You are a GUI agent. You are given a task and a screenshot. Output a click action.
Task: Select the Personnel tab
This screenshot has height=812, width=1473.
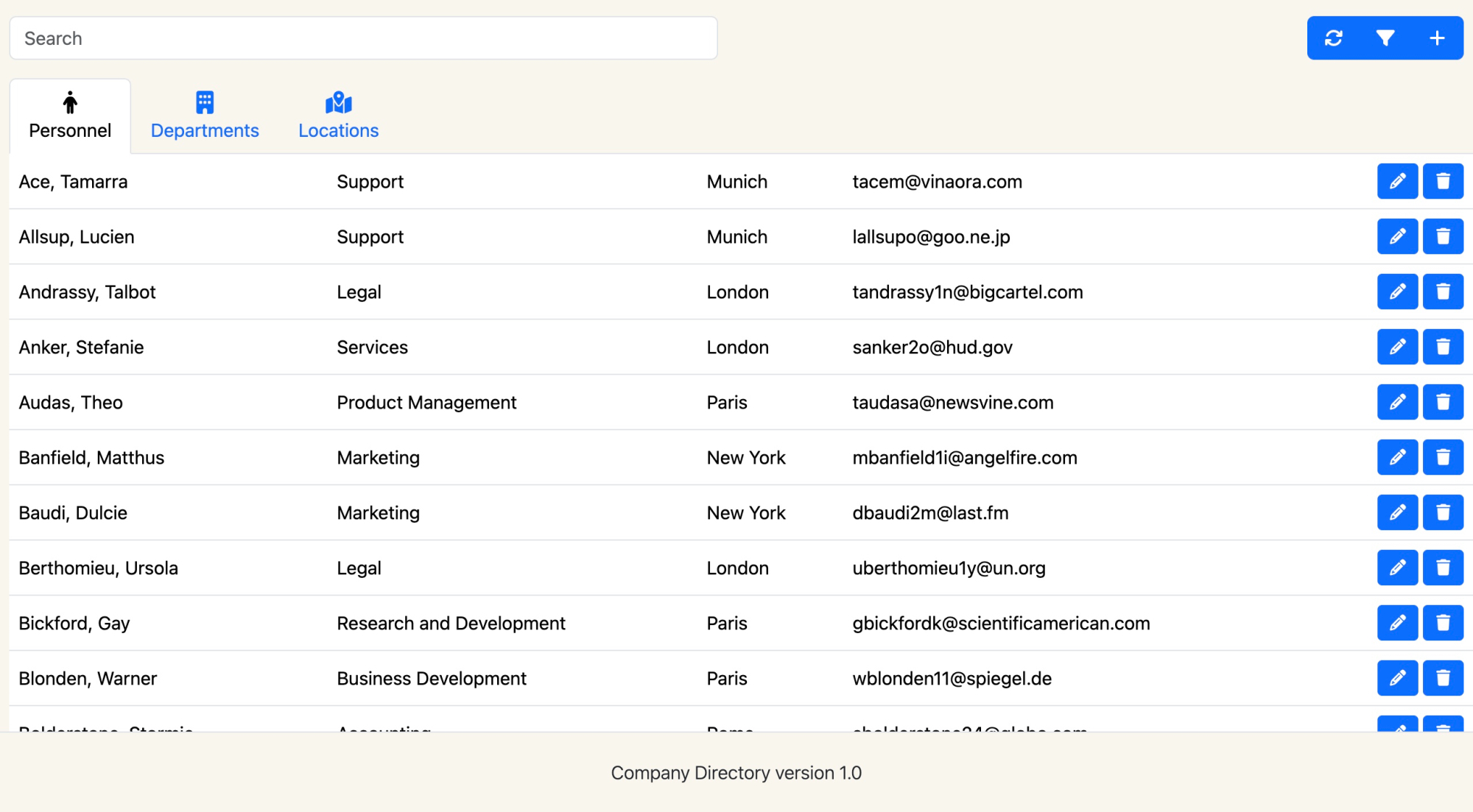70,116
